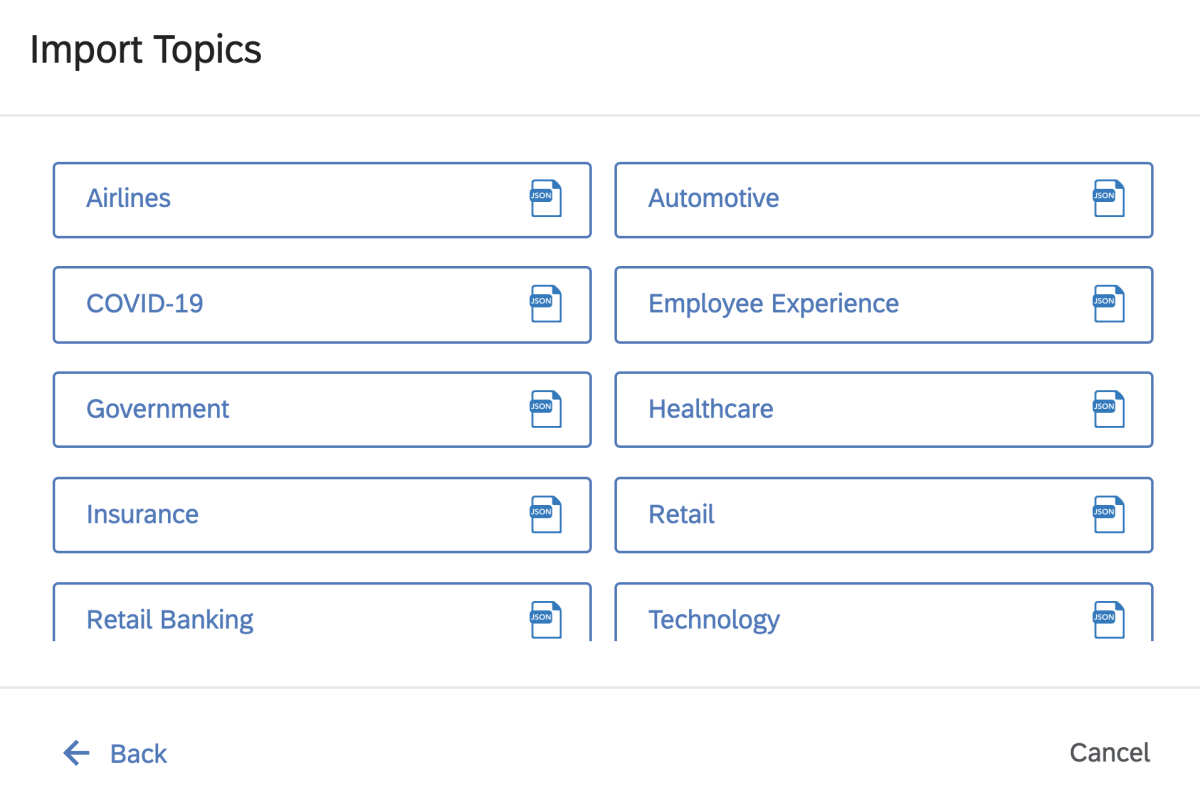
Task: Click the JSON file icon on Technology
Action: (x=1107, y=616)
